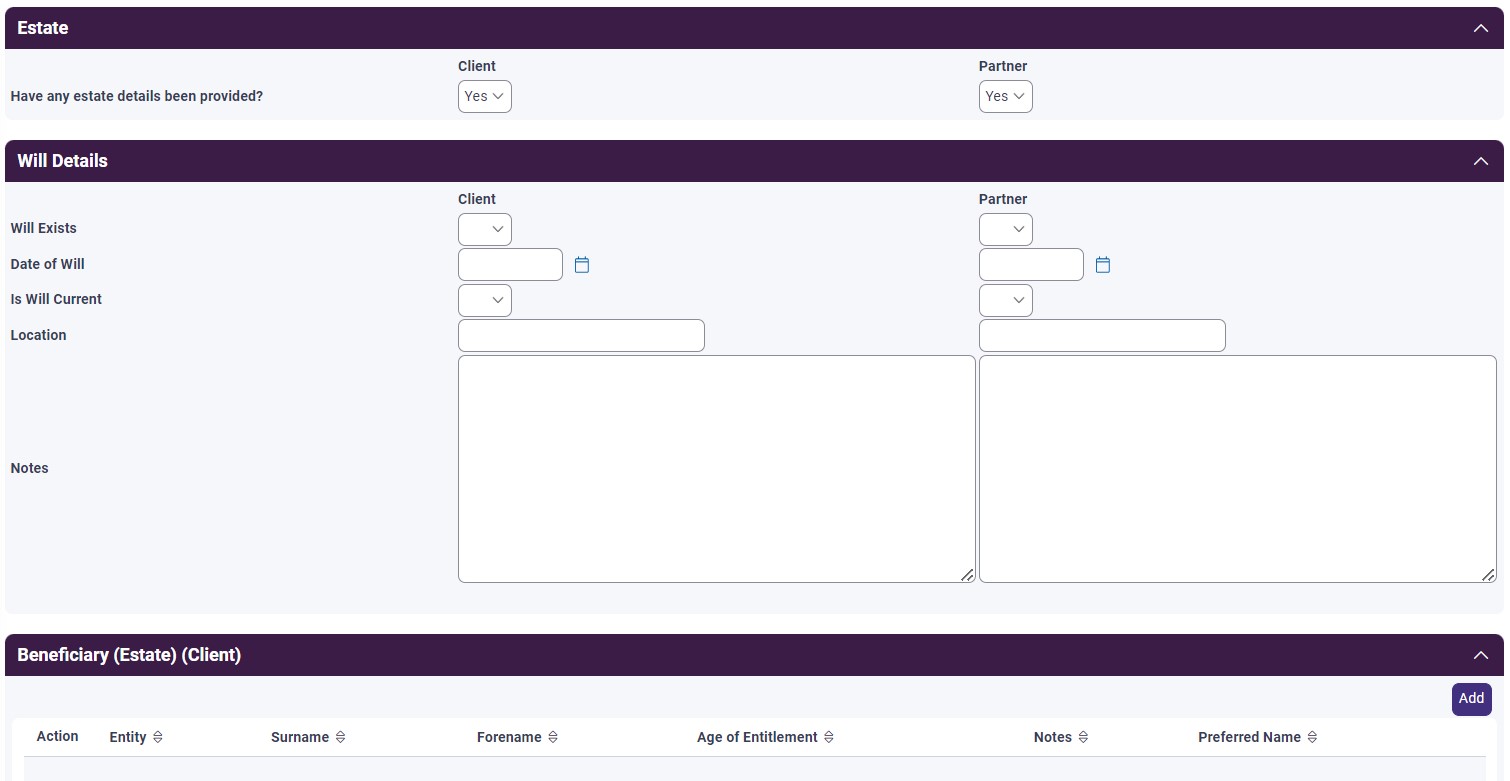Open the Client estate details dropdown
Screen dimensions: 1510x781
click(x=484, y=96)
